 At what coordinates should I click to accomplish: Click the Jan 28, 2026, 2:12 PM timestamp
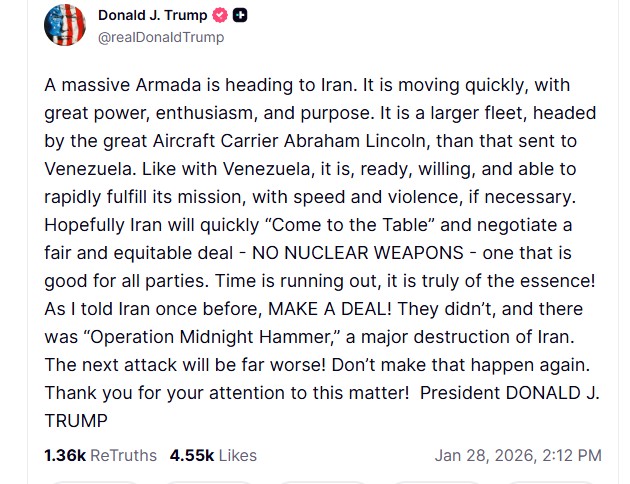[518, 455]
